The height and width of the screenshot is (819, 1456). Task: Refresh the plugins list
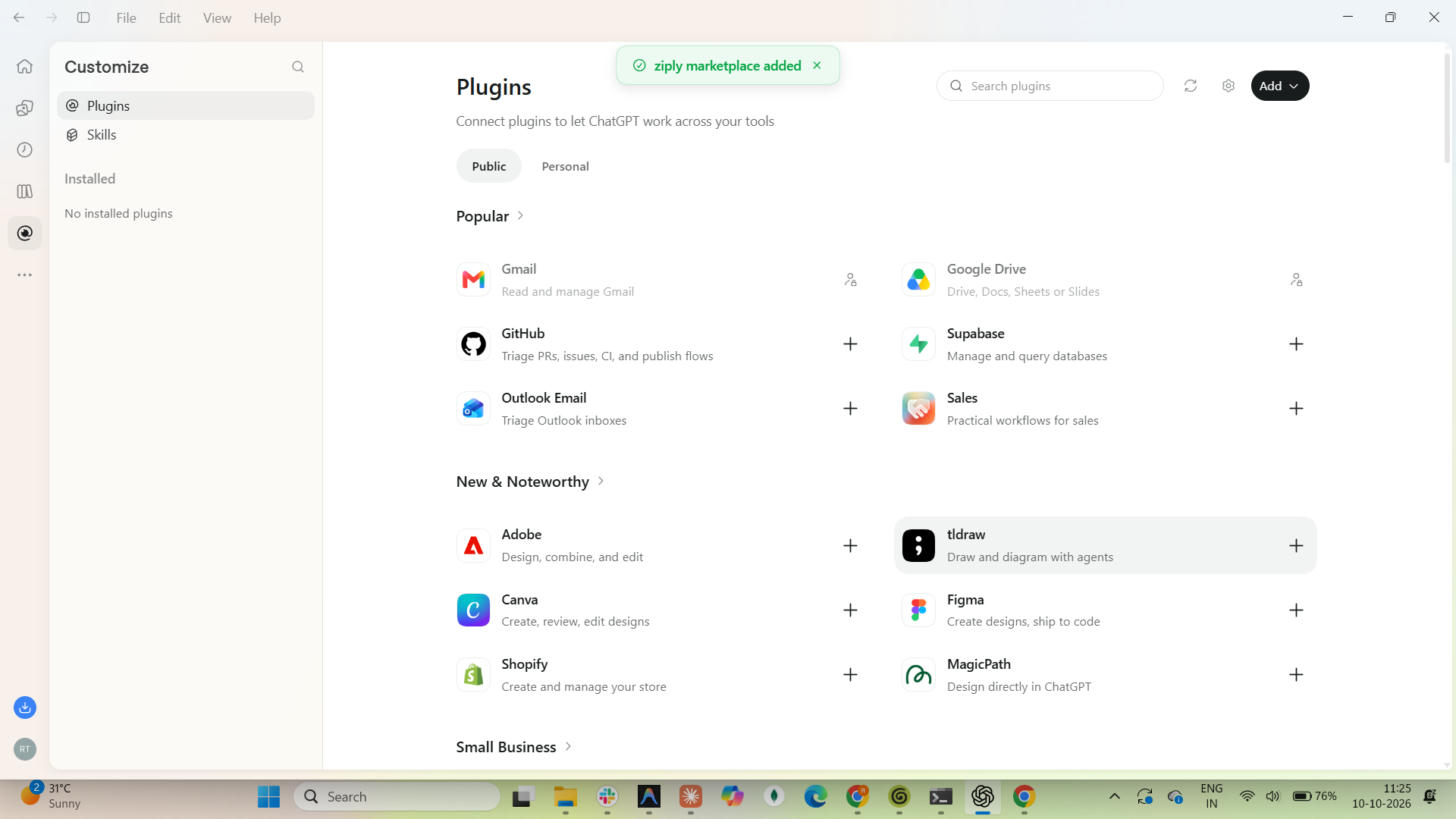(x=1190, y=86)
